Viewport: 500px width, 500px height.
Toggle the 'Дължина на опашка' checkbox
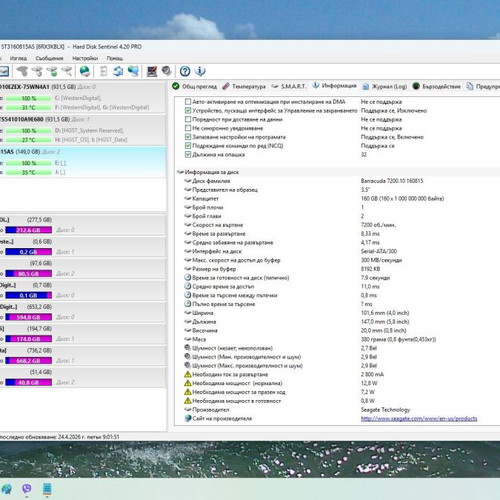[188, 154]
